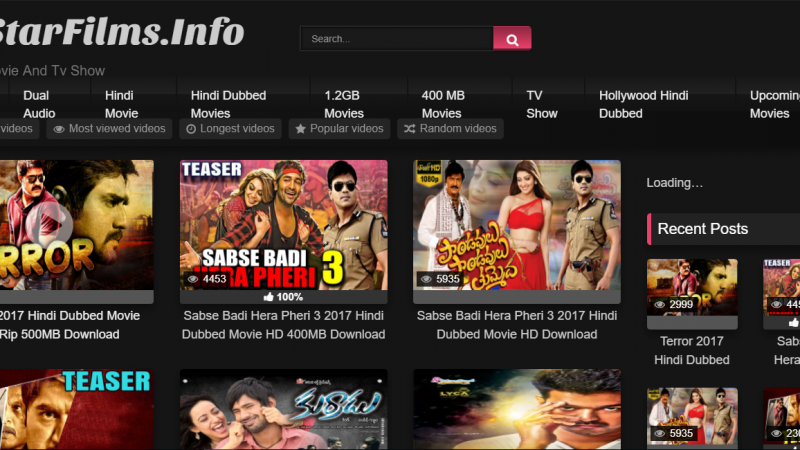
Task: Click the thumbs-up 100% rating icon
Action: point(268,297)
